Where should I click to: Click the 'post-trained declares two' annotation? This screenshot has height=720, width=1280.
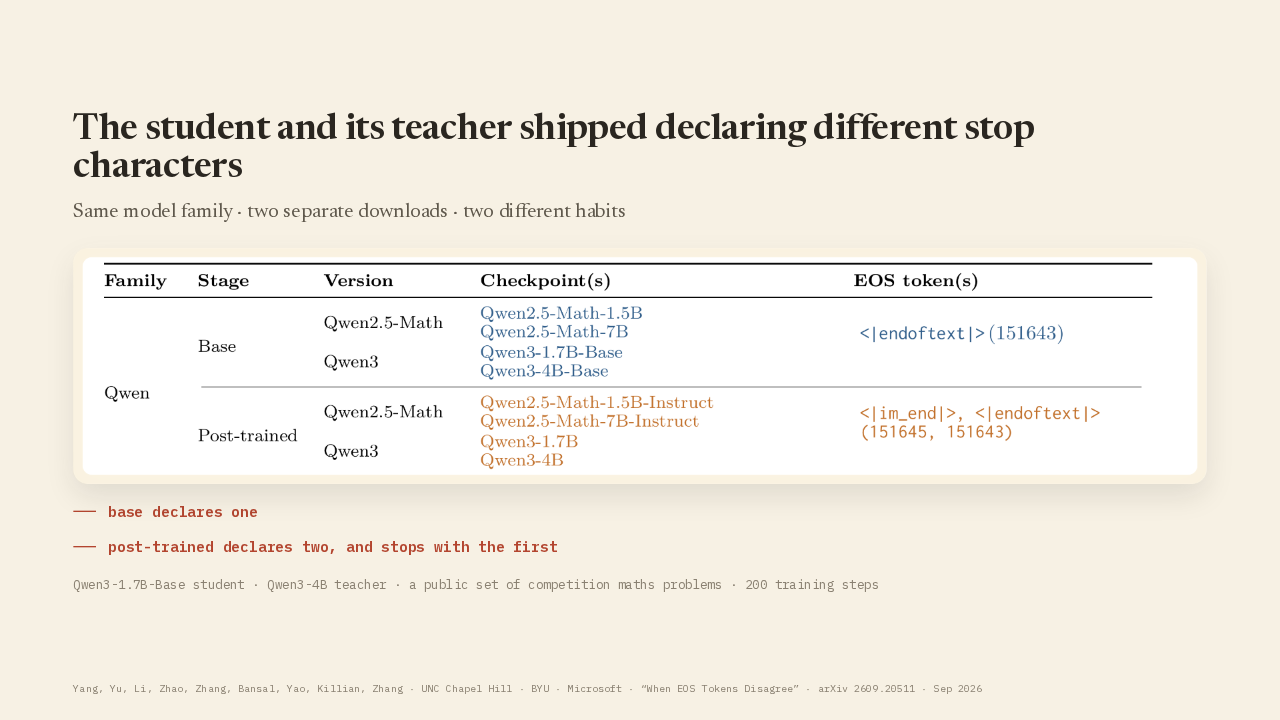click(x=333, y=547)
